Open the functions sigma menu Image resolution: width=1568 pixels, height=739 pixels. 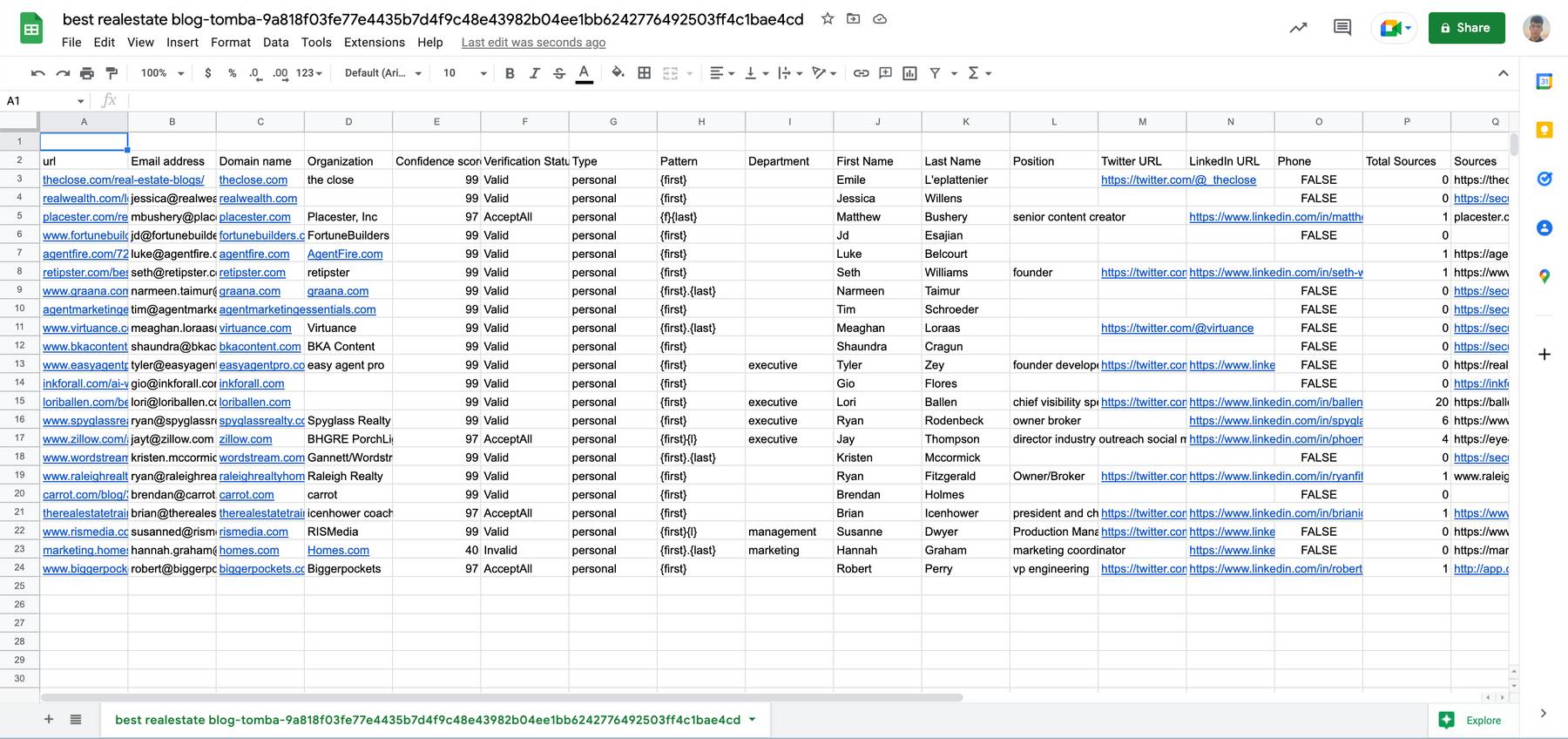pos(979,73)
